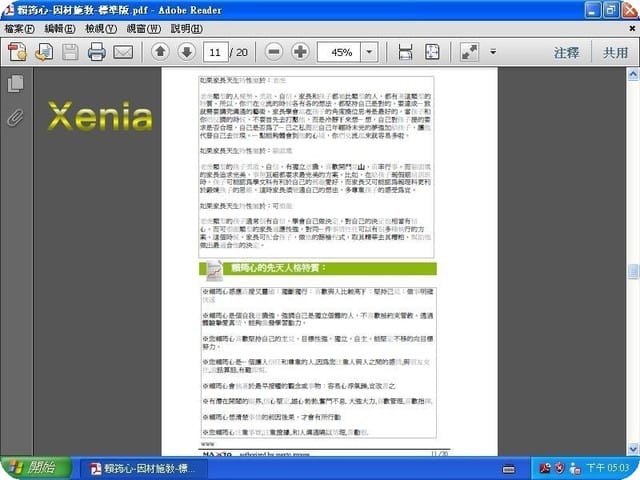The height and width of the screenshot is (480, 640).
Task: Show attachments panel with the paperclip icon
Action: pos(16,118)
